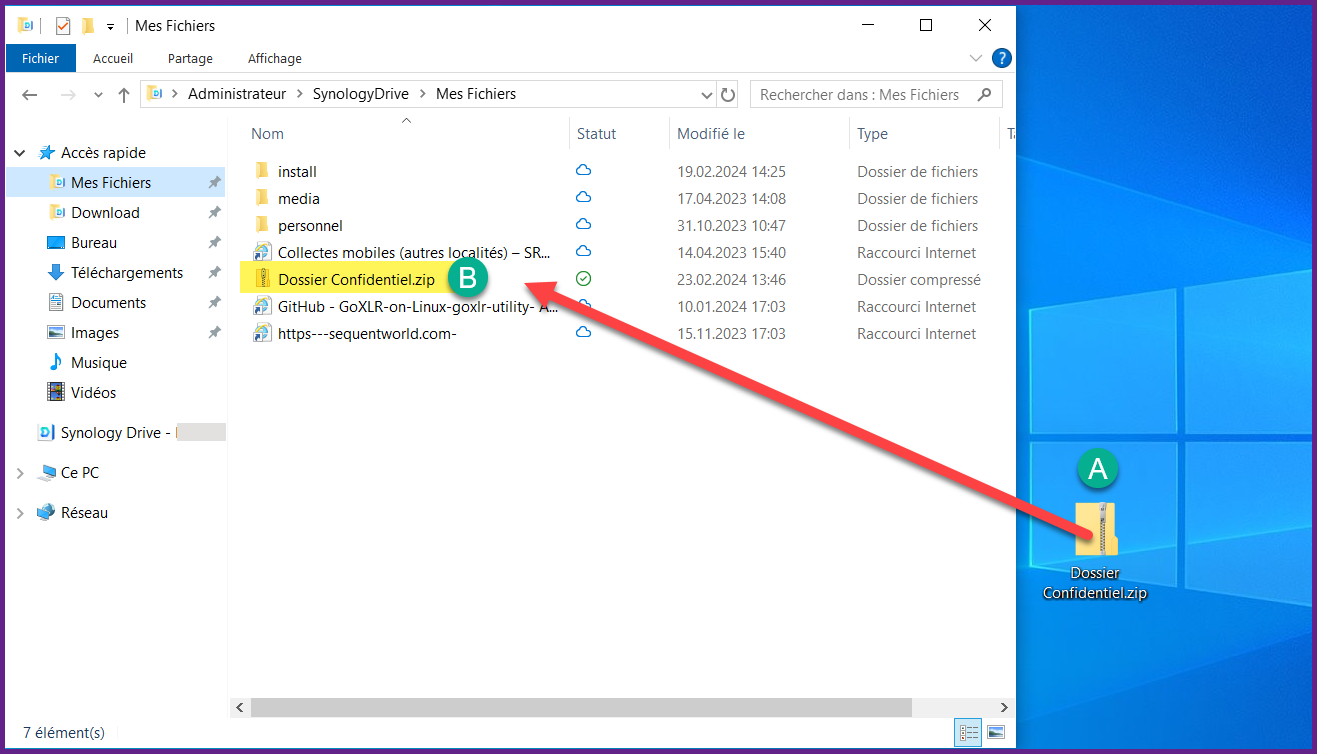Click the properties checkmark icon in title bar
Viewport: 1317px width, 754px height.
tap(63, 25)
